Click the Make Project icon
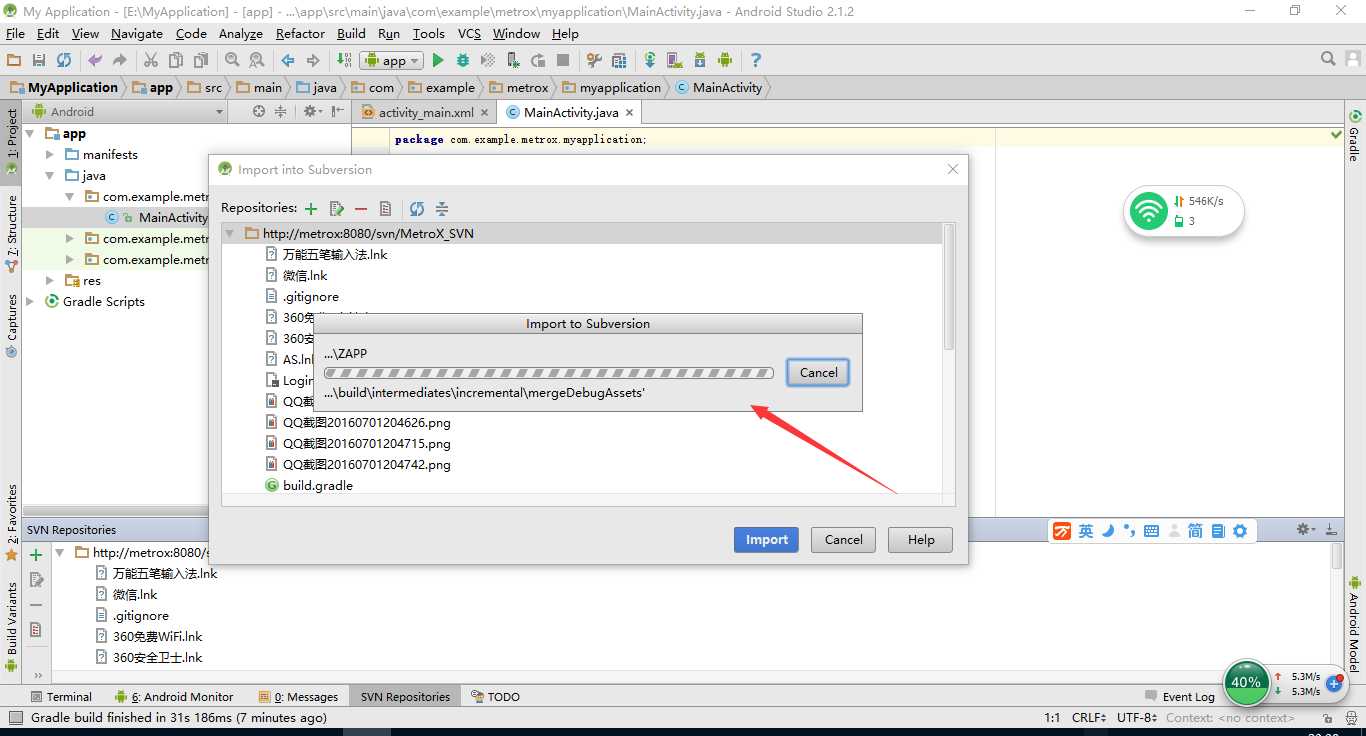 (344, 60)
